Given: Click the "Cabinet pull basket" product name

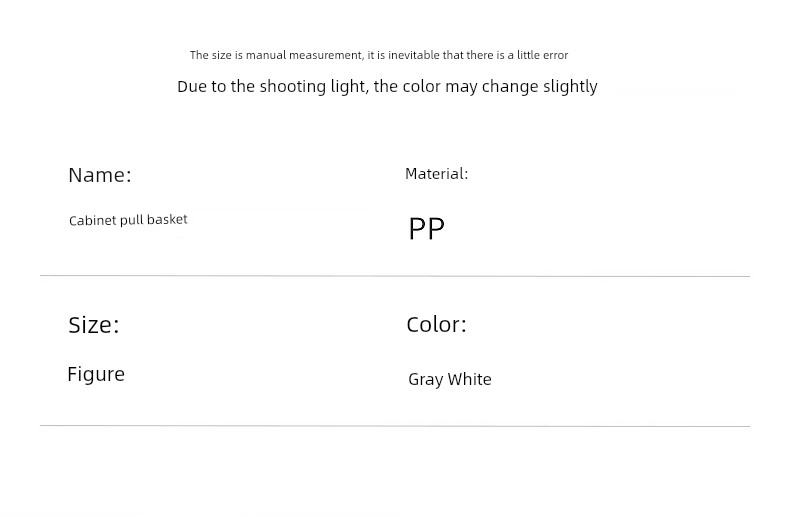Looking at the screenshot, I should point(128,220).
